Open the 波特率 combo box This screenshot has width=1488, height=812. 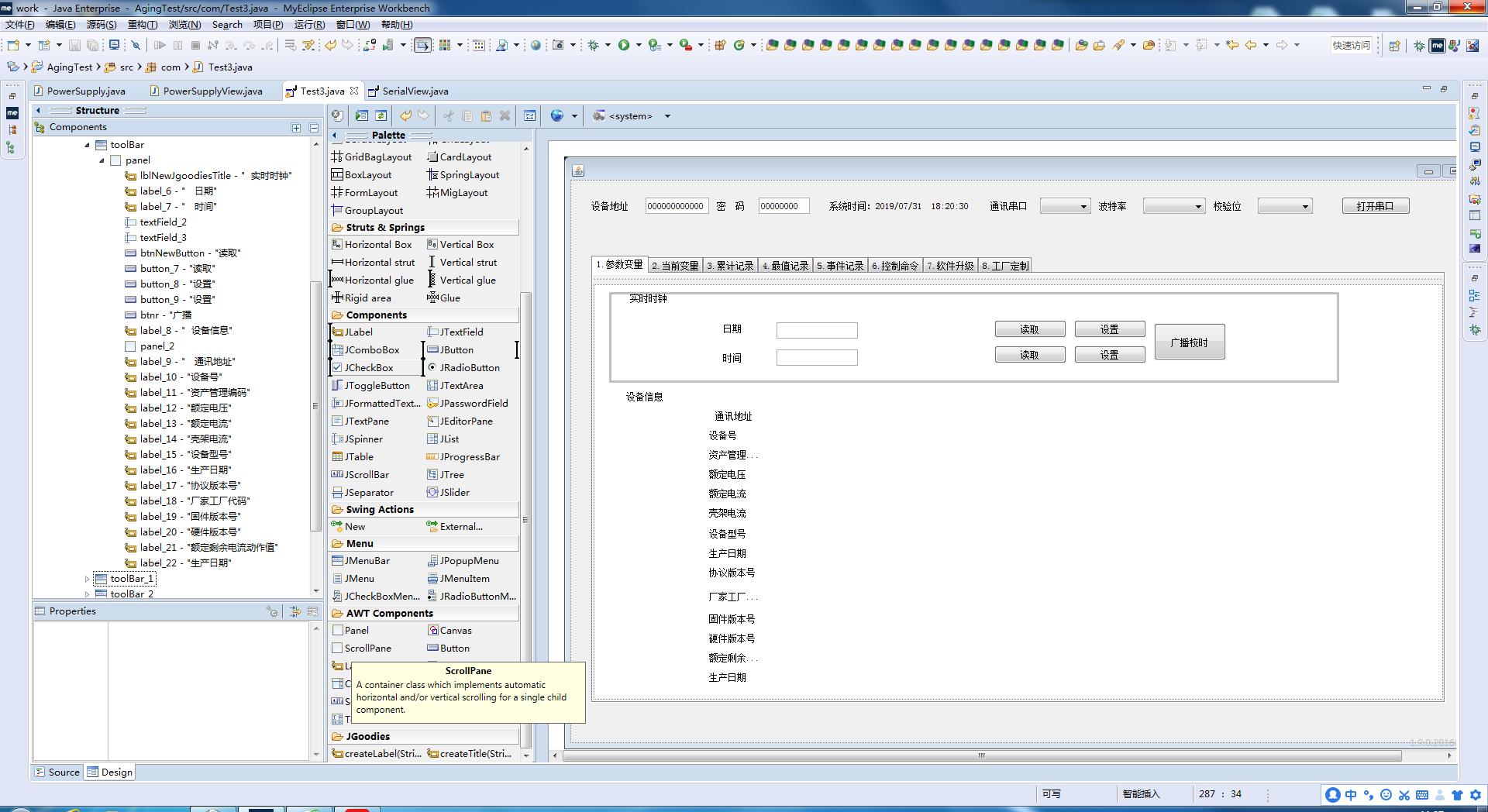1174,206
